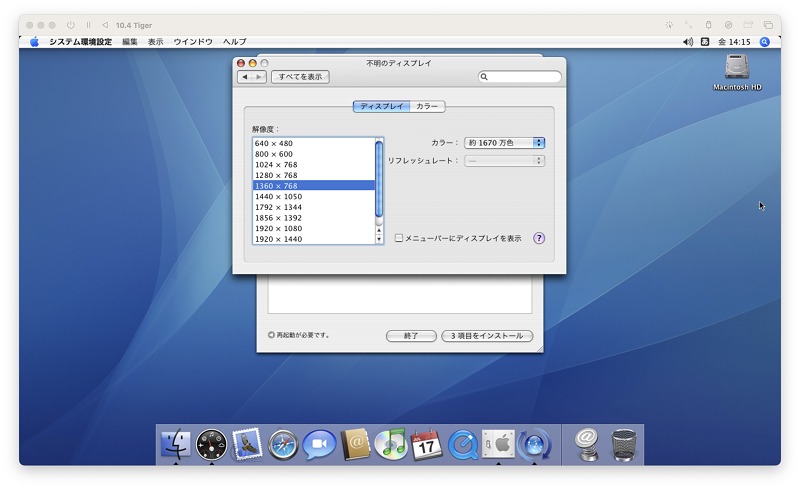Viewport: 800px width, 489px height.
Task: Open Address Book in the Dock
Action: coord(355,444)
